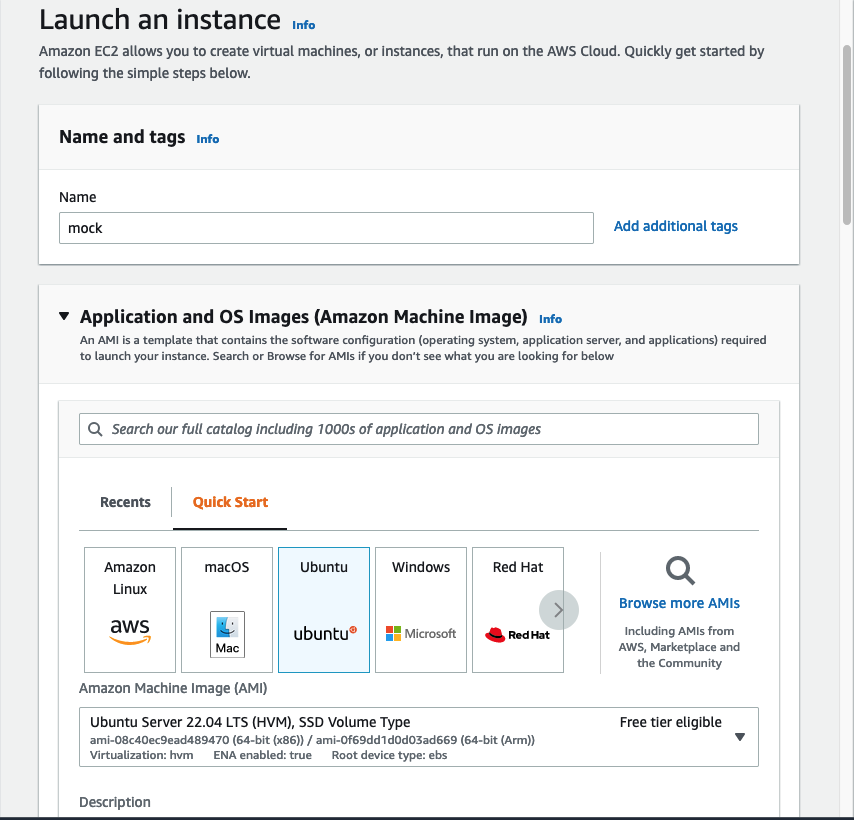This screenshot has width=854, height=820.
Task: Click the Root device type: ebs text
Action: pos(389,755)
